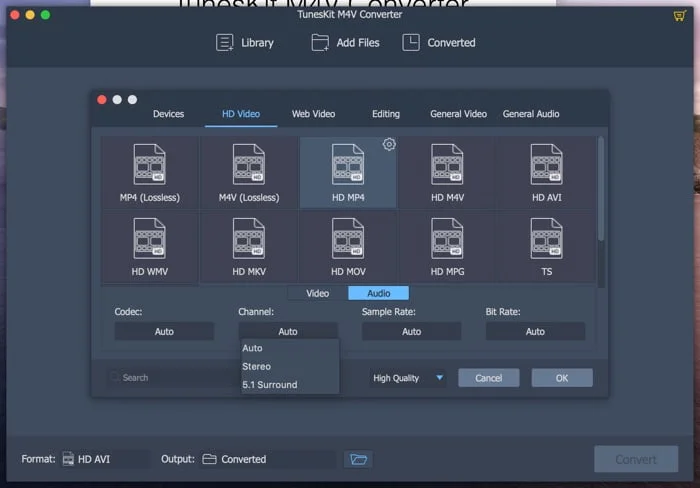Select Auto in Channel list
700x488 pixels.
pyautogui.click(x=290, y=348)
